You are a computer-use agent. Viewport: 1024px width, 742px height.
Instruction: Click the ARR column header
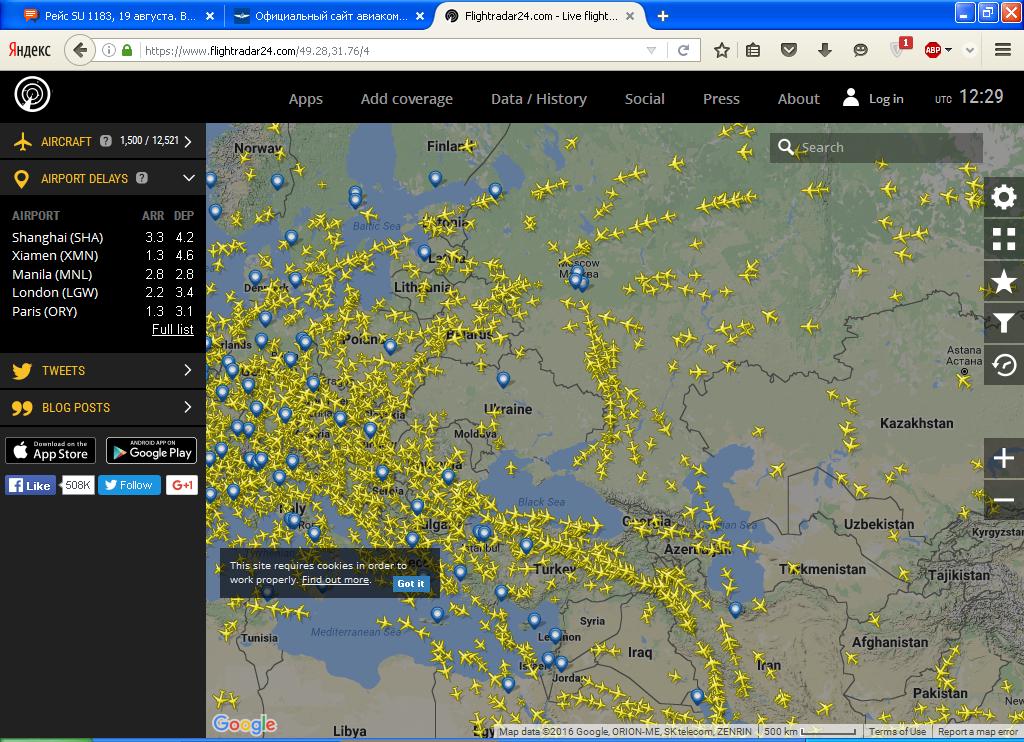153,216
